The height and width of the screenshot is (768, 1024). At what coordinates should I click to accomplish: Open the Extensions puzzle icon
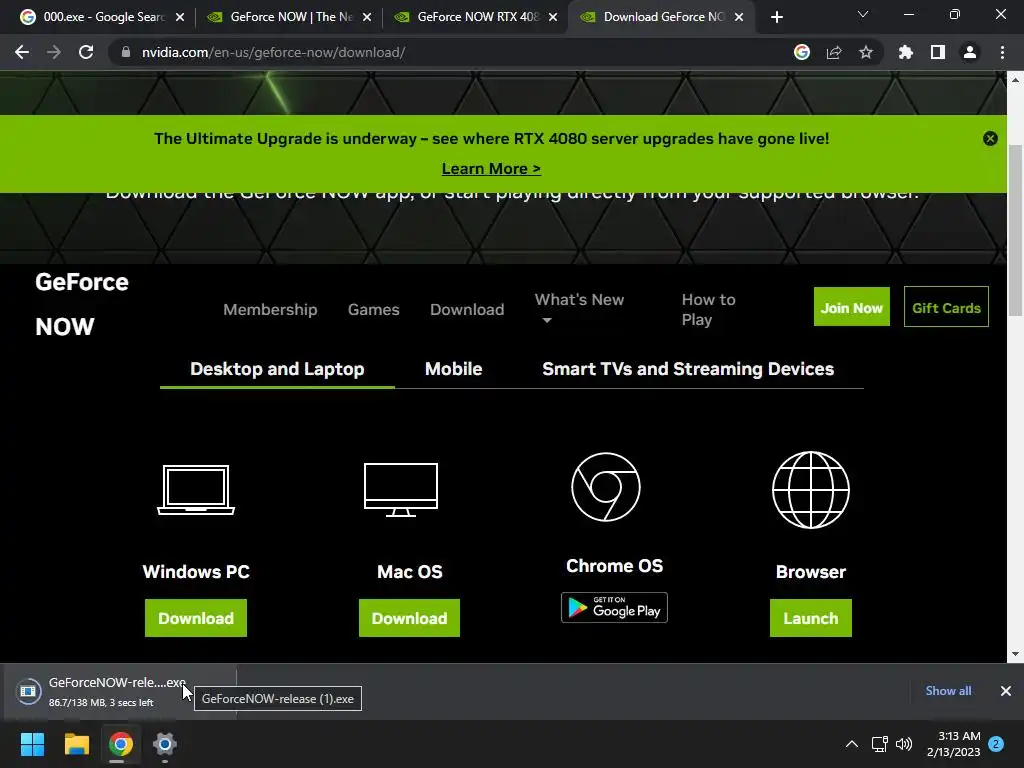[906, 52]
